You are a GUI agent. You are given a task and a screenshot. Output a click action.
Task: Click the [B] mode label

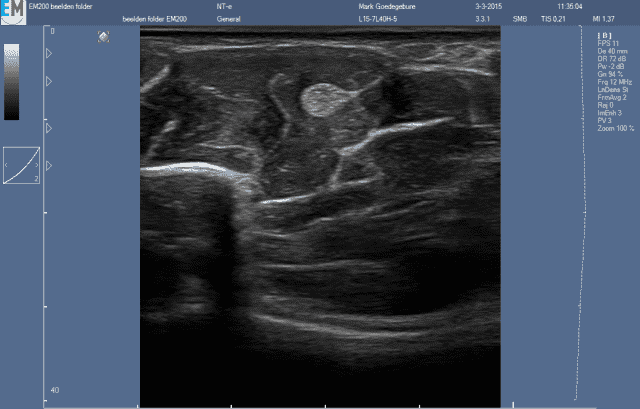pos(603,36)
